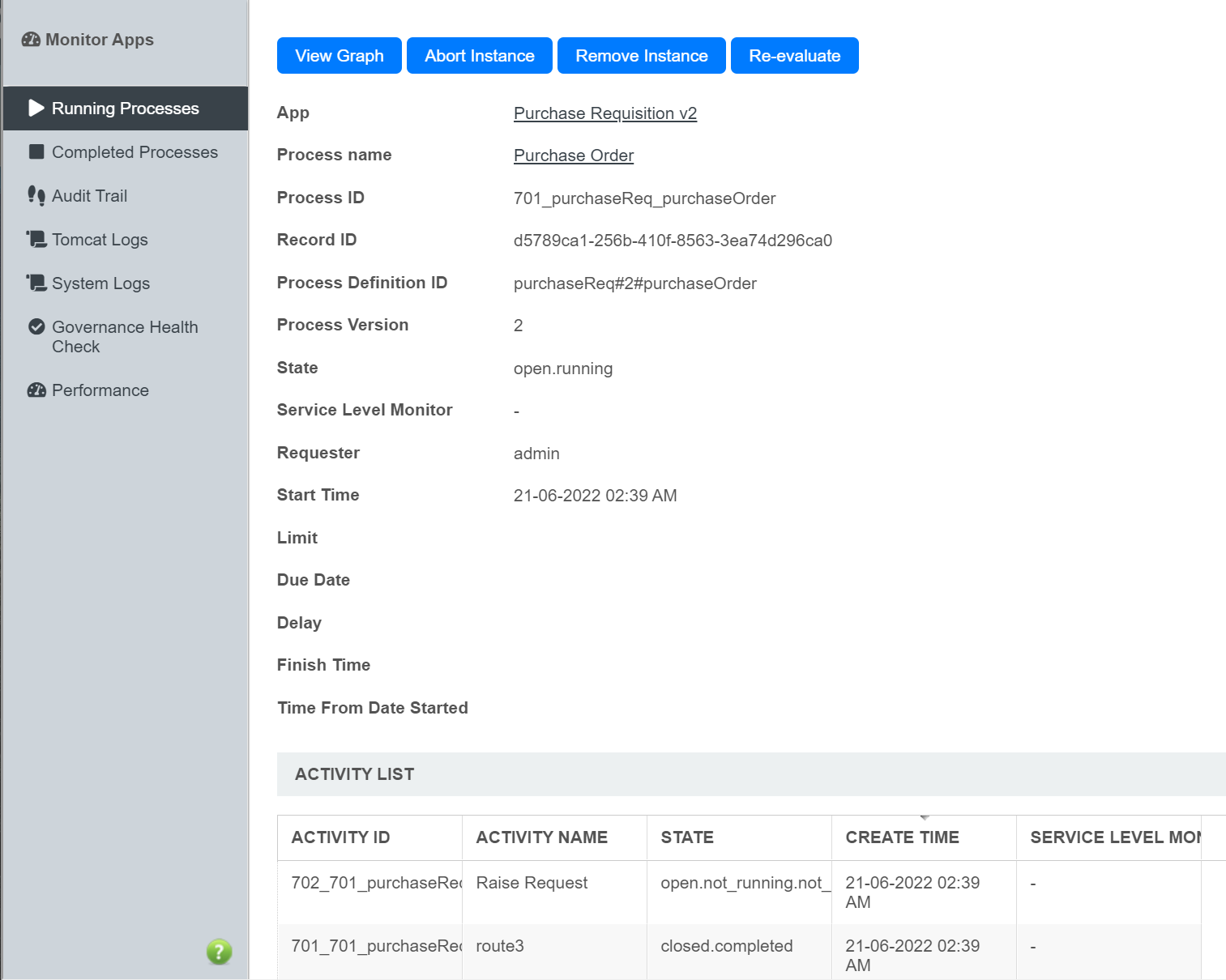Sort by the Activity Name column header

(541, 837)
